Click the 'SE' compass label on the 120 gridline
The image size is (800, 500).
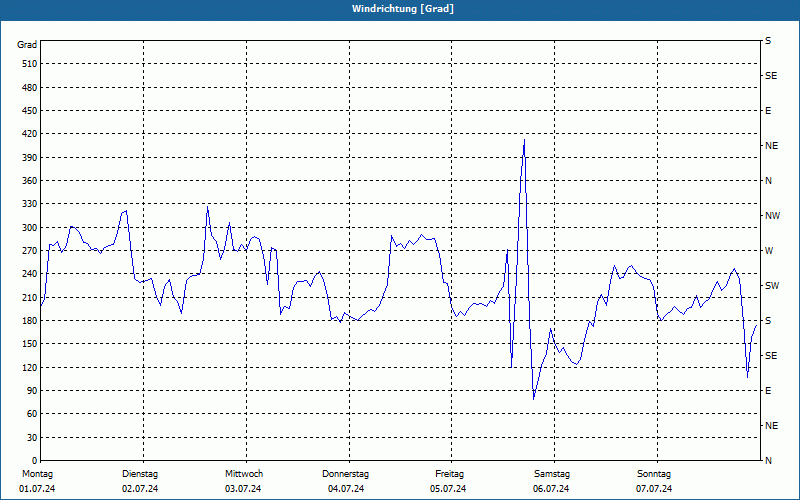771,356
